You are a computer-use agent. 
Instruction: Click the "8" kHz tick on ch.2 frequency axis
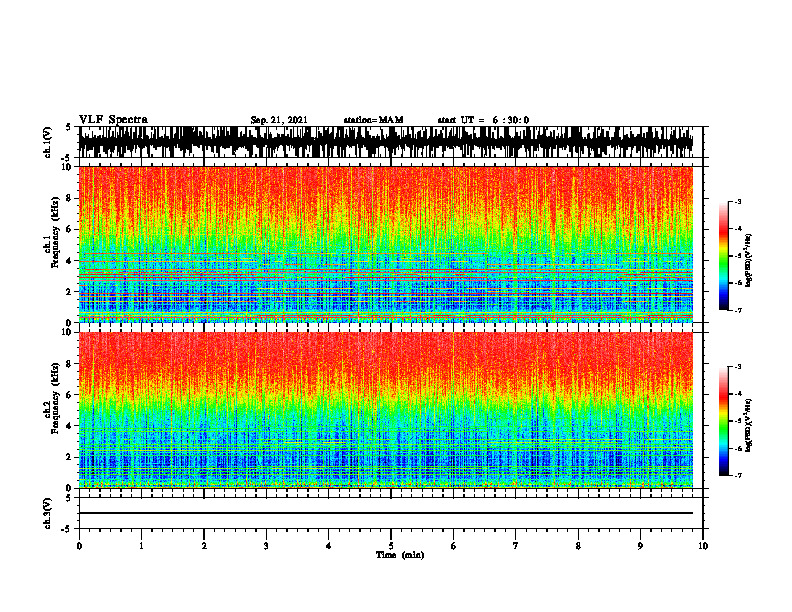[70, 364]
